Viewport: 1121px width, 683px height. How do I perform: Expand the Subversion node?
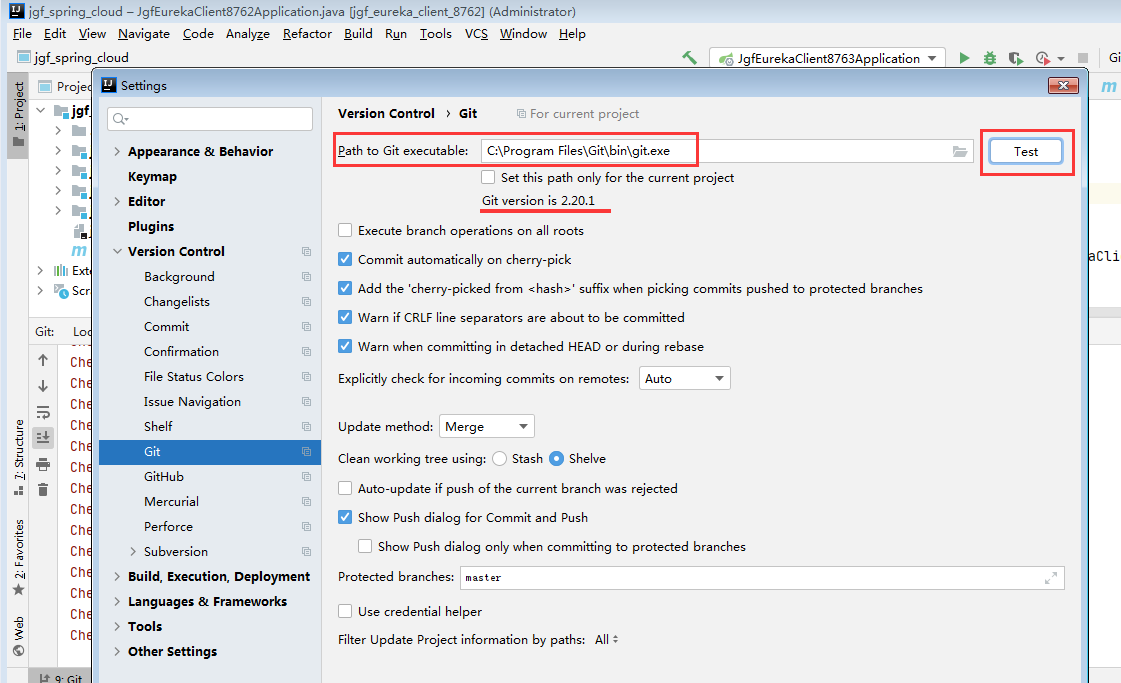pyautogui.click(x=133, y=551)
